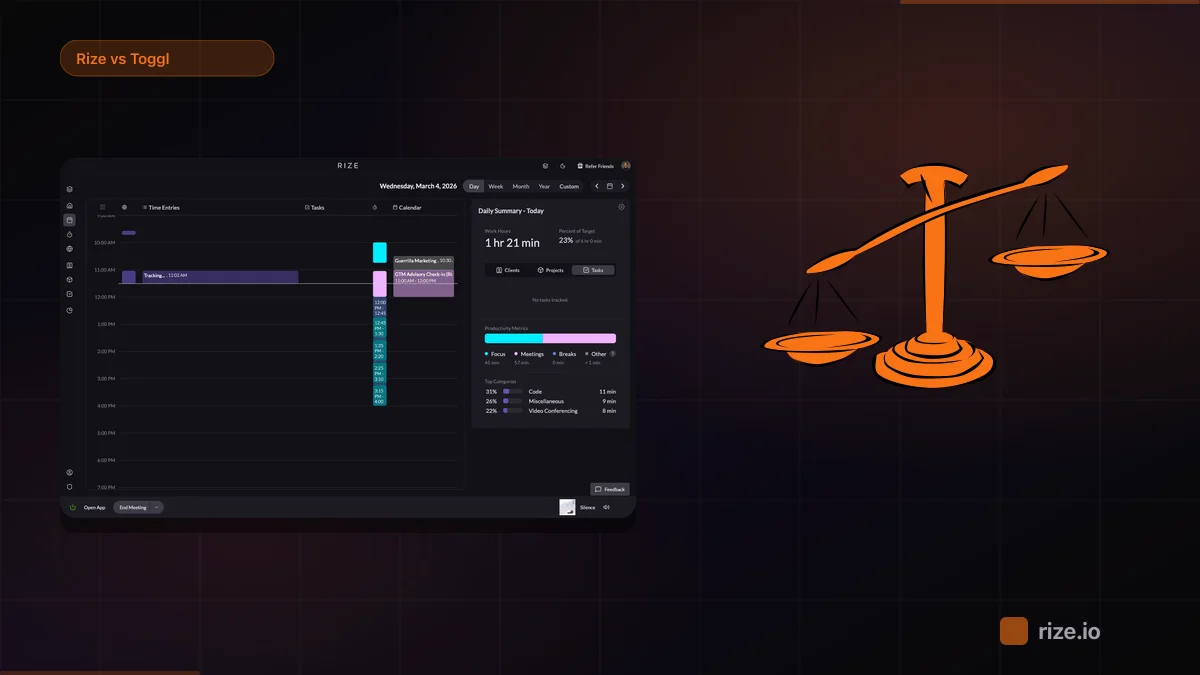Open the Calendar view in the left sidebar
The width and height of the screenshot is (1200, 675).
(x=68, y=220)
